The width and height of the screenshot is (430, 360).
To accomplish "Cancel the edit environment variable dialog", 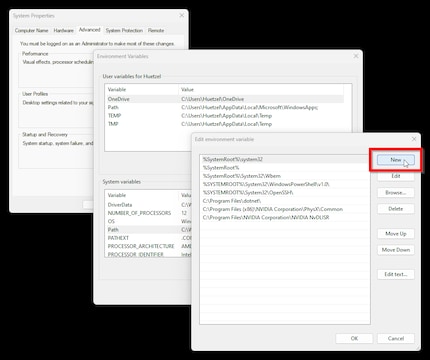I will tap(396, 338).
